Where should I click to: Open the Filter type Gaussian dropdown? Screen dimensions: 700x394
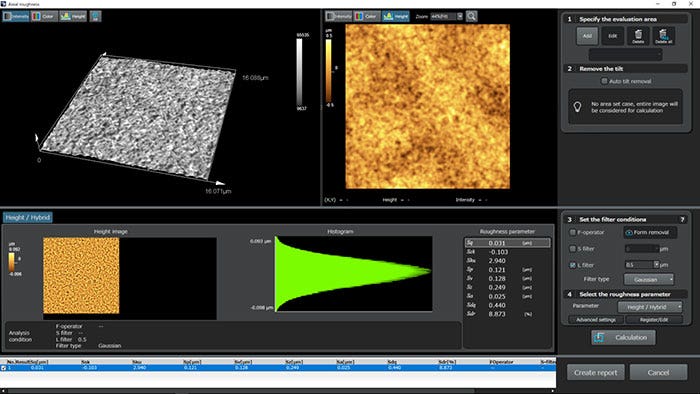(x=649, y=280)
